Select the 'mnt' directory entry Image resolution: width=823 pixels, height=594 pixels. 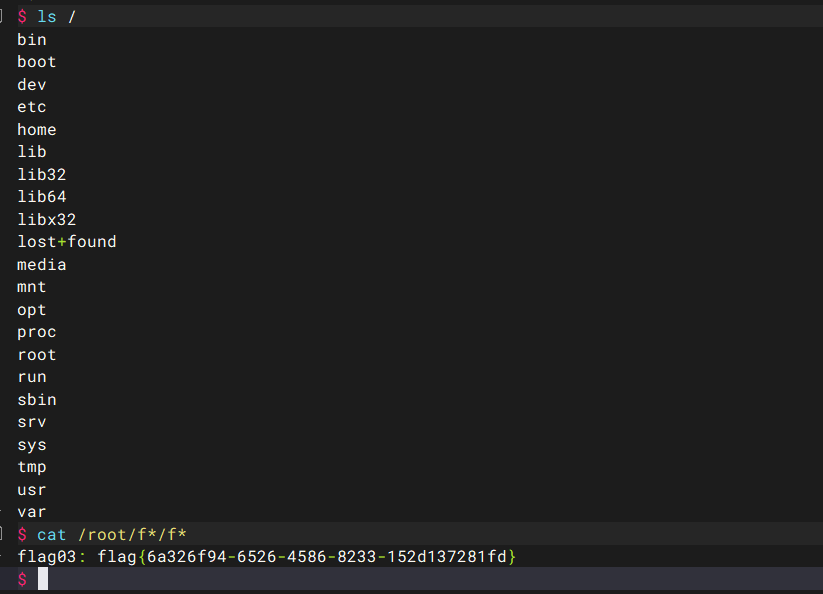point(31,287)
